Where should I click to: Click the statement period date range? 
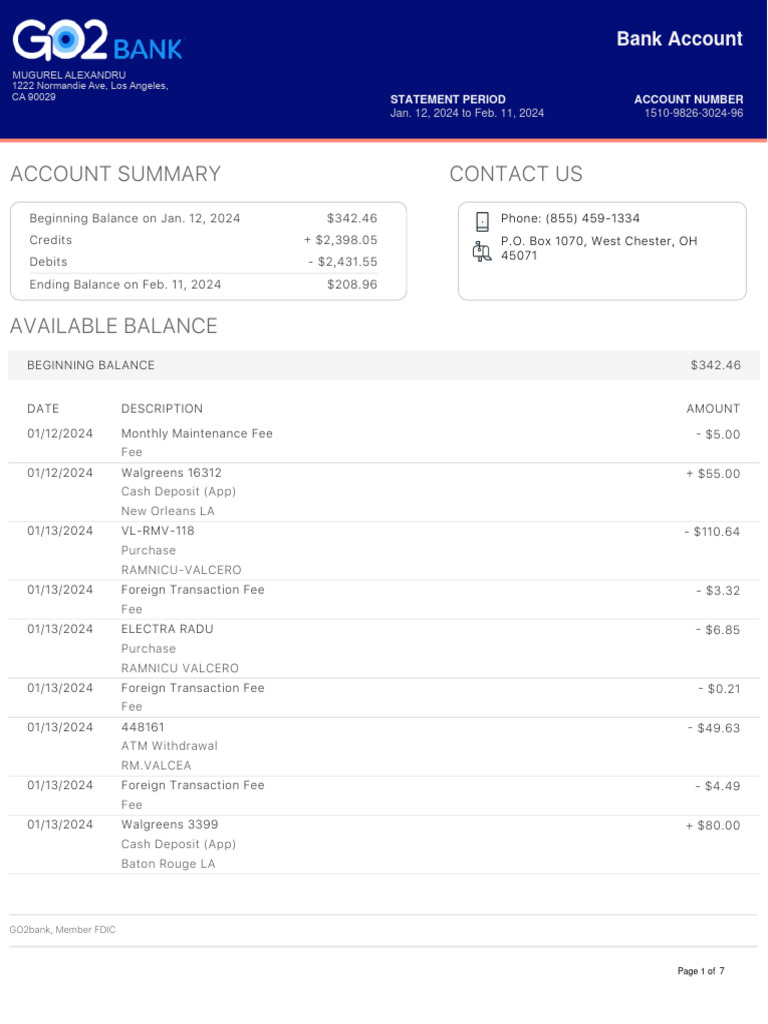[x=467, y=114]
